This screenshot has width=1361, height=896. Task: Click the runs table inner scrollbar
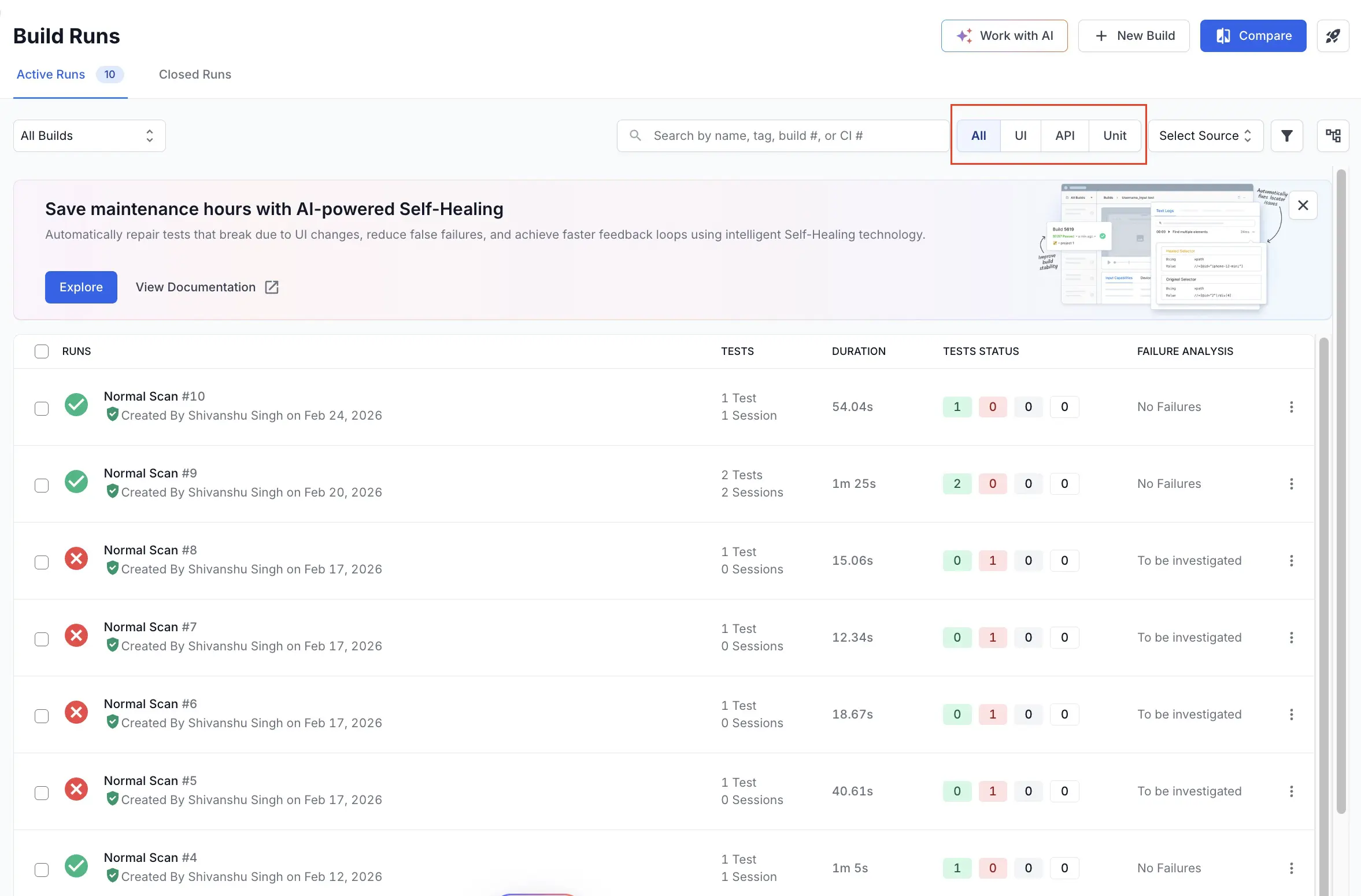pyautogui.click(x=1323, y=616)
